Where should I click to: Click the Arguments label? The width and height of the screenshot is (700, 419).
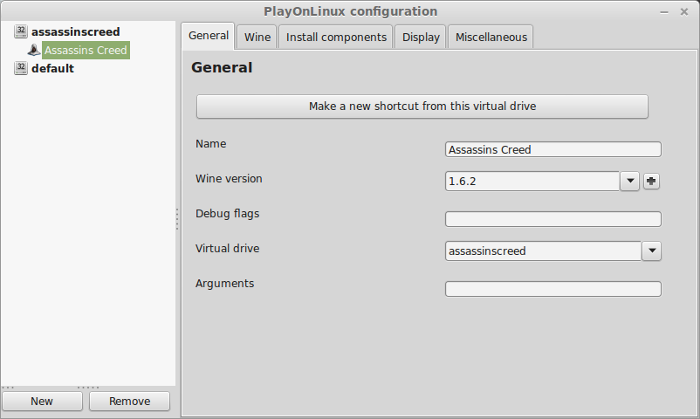(x=225, y=284)
